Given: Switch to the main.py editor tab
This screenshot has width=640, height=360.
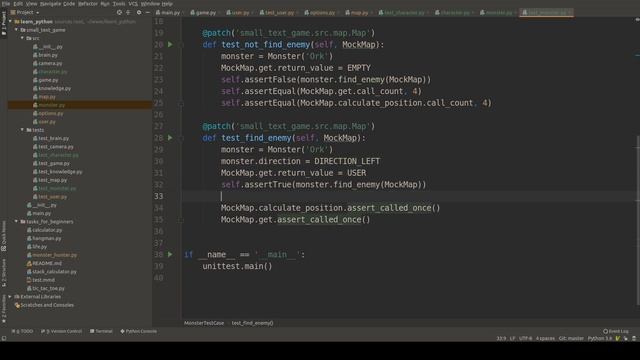Looking at the screenshot, I should 170,13.
